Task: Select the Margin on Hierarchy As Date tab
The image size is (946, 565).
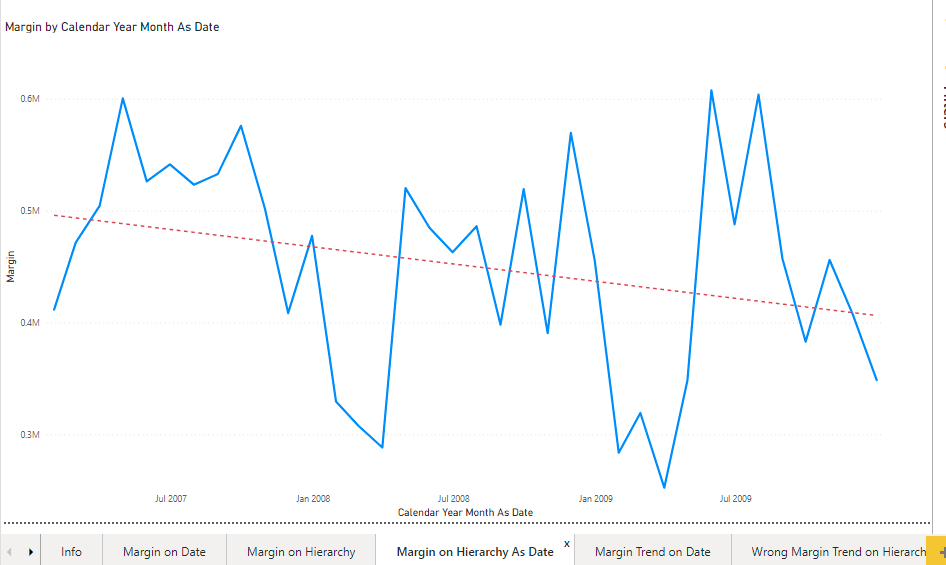Action: [475, 551]
